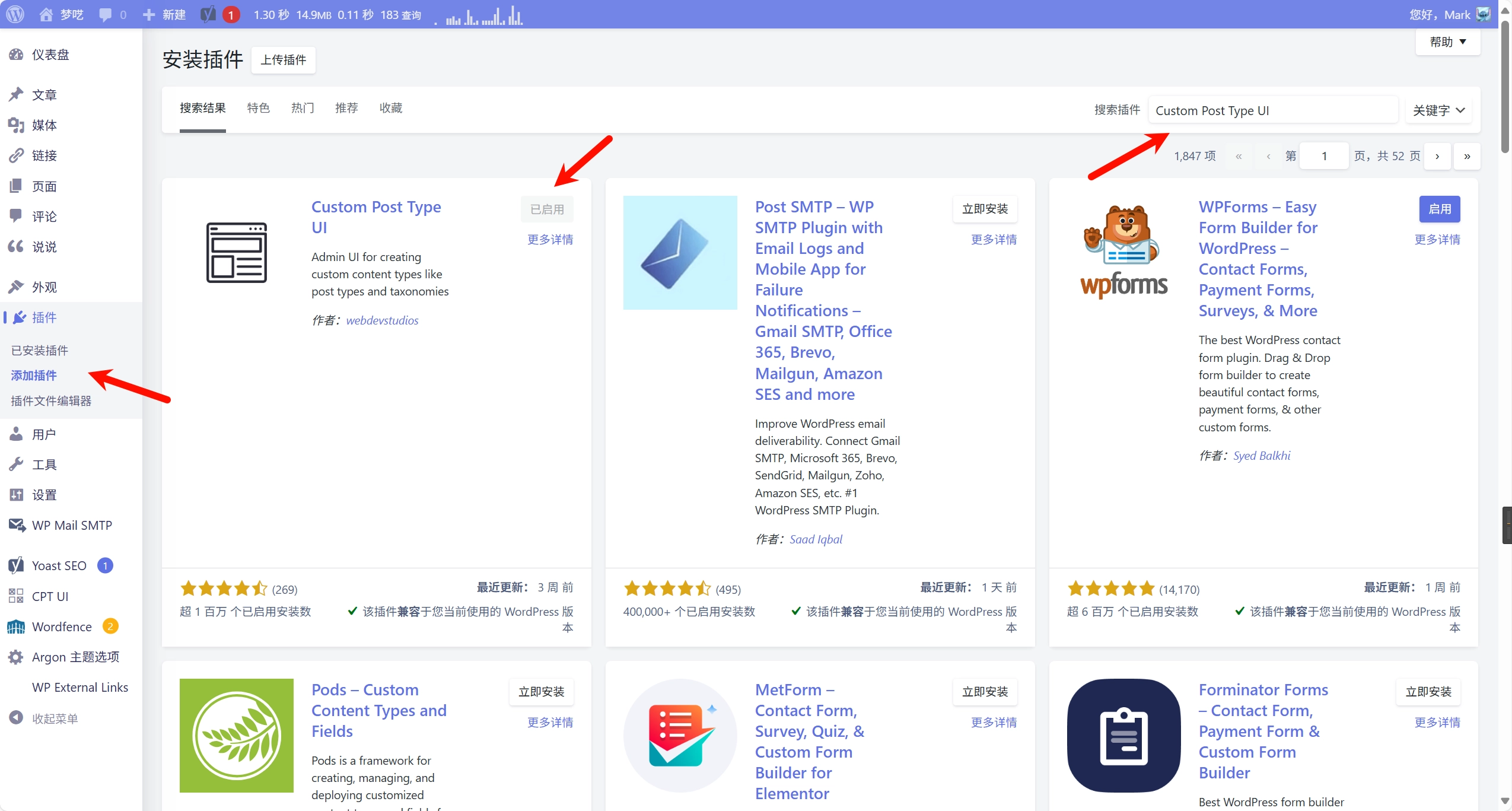Open 插件文件编辑器 submenu item

(x=51, y=401)
